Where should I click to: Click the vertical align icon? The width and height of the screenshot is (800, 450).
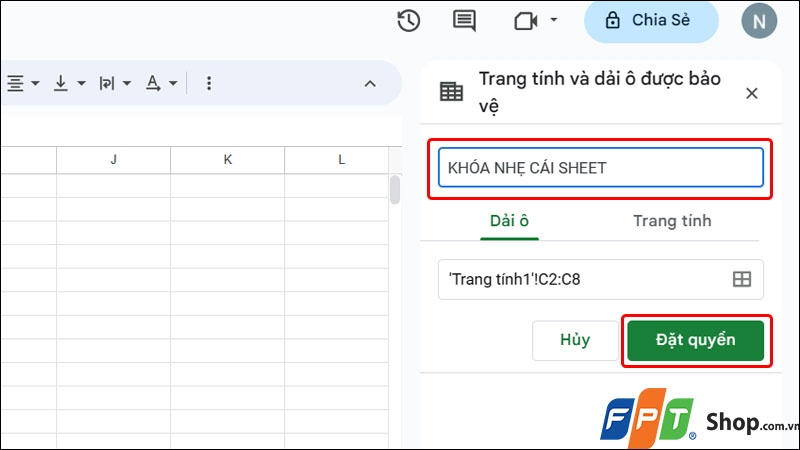point(61,83)
